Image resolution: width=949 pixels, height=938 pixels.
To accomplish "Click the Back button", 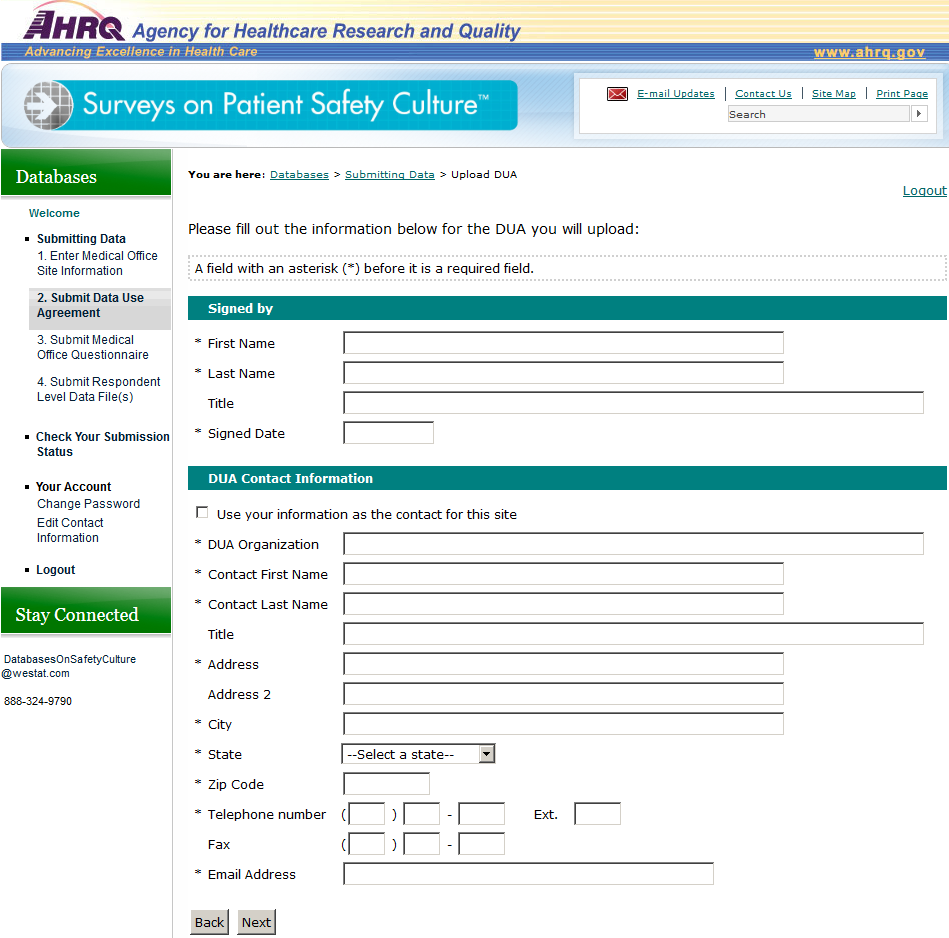I will click(x=209, y=922).
